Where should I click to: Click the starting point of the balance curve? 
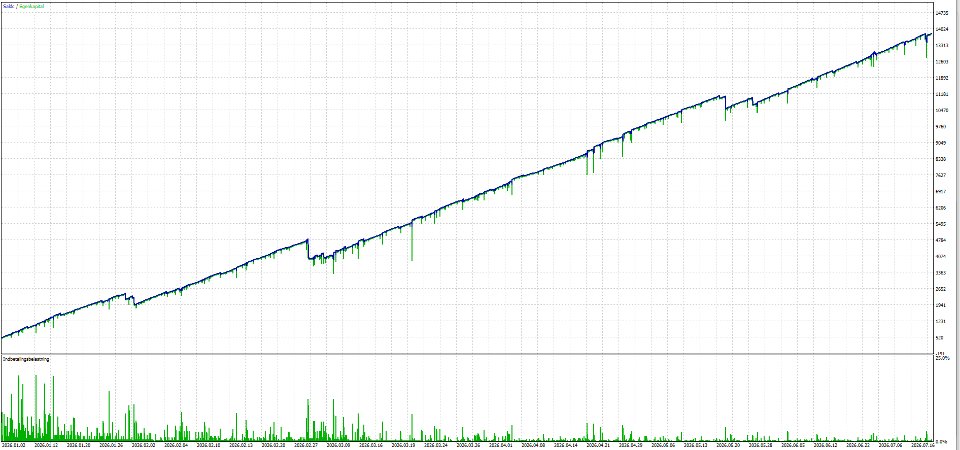click(x=3, y=337)
